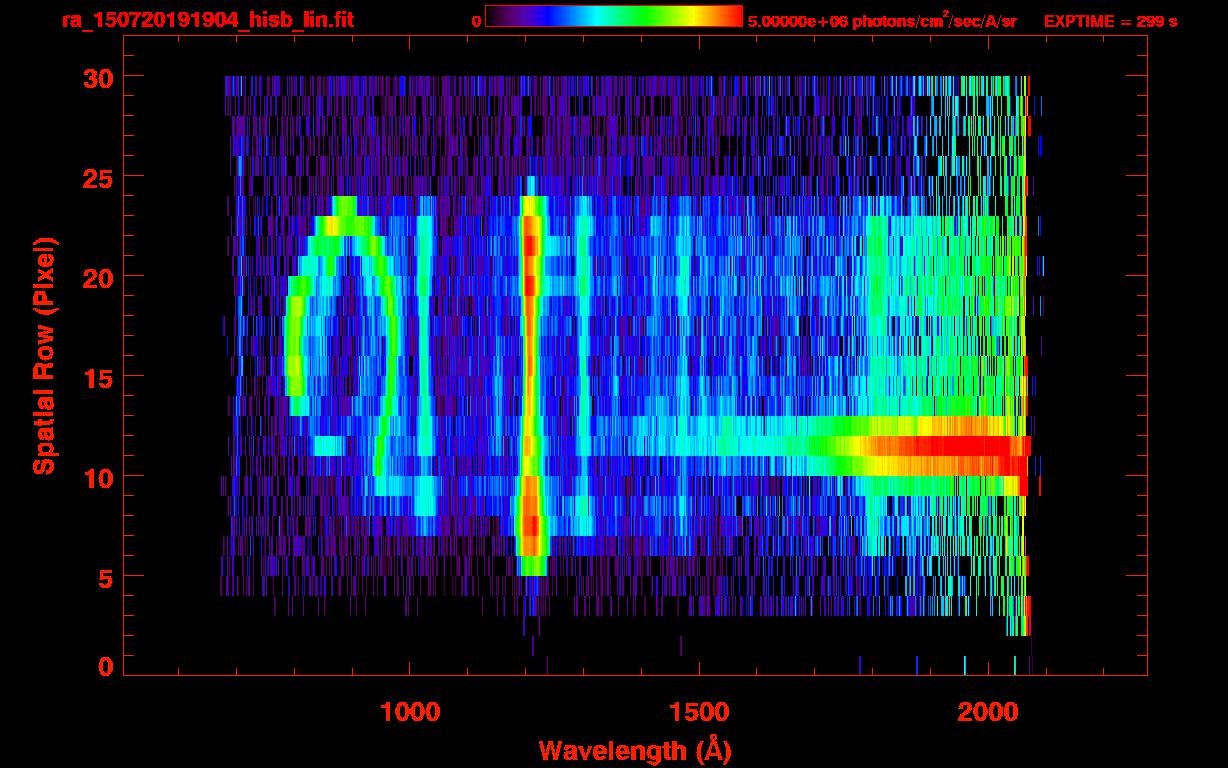This screenshot has width=1228, height=768.
Task: Click the colorbar minimum value 0
Action: point(476,21)
